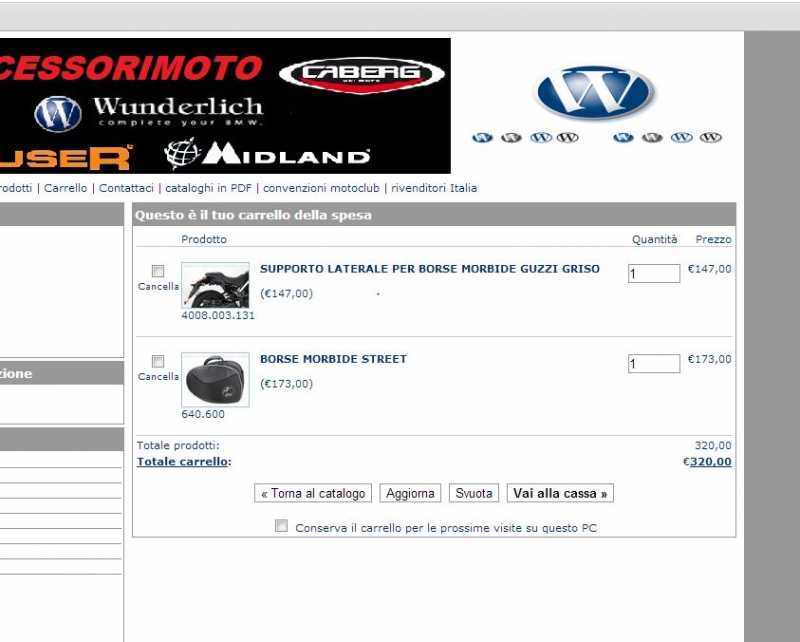
Task: Click the Totale prodotti label
Action: (x=178, y=446)
